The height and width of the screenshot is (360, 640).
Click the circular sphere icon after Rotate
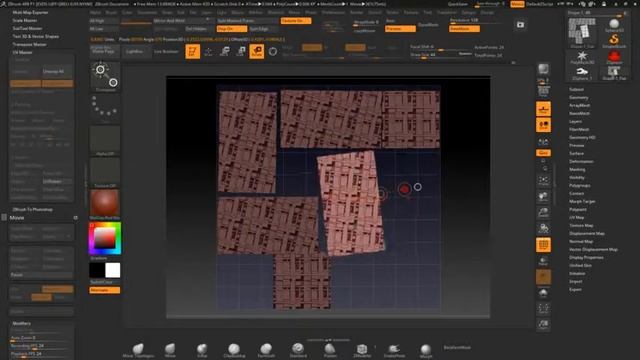point(273,52)
